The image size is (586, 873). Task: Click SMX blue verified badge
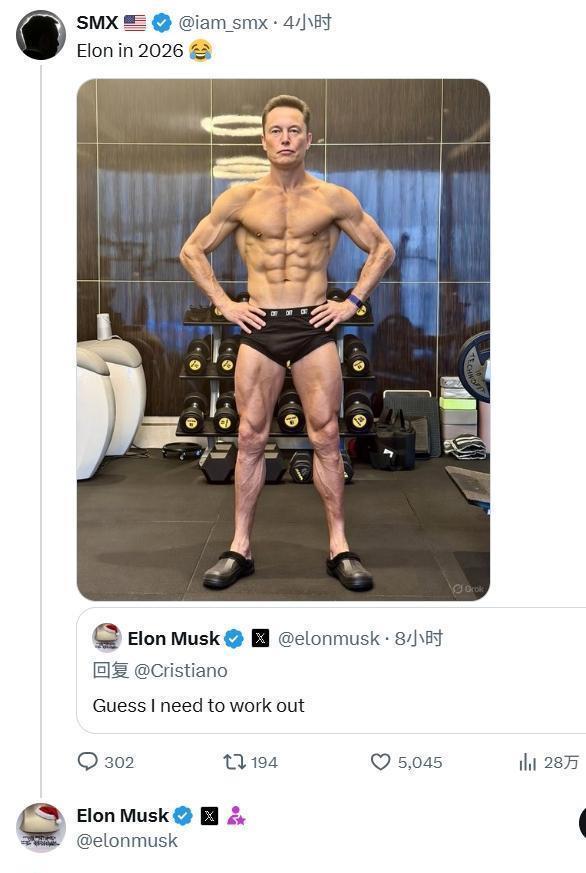click(x=162, y=23)
